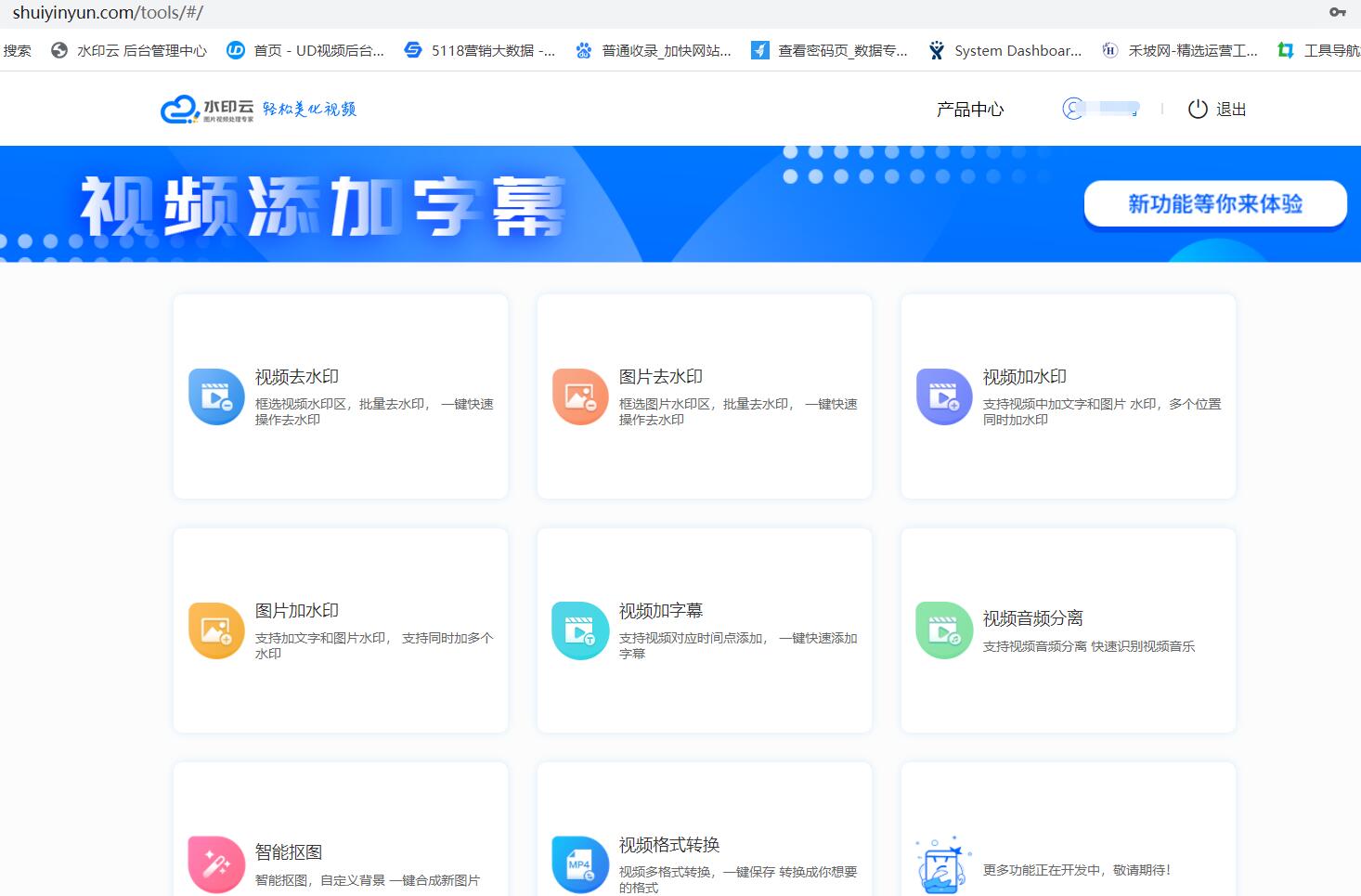Open the 5118营销大数据 bookmark

click(x=480, y=51)
